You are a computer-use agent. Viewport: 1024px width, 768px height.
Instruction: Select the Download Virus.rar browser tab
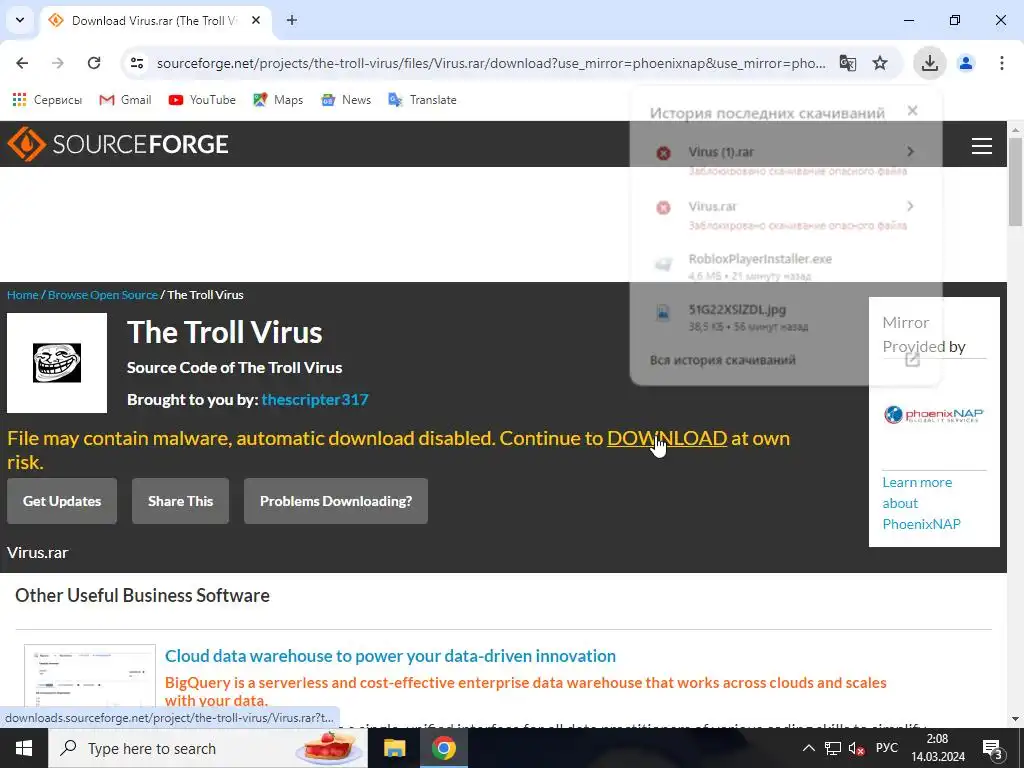155,20
